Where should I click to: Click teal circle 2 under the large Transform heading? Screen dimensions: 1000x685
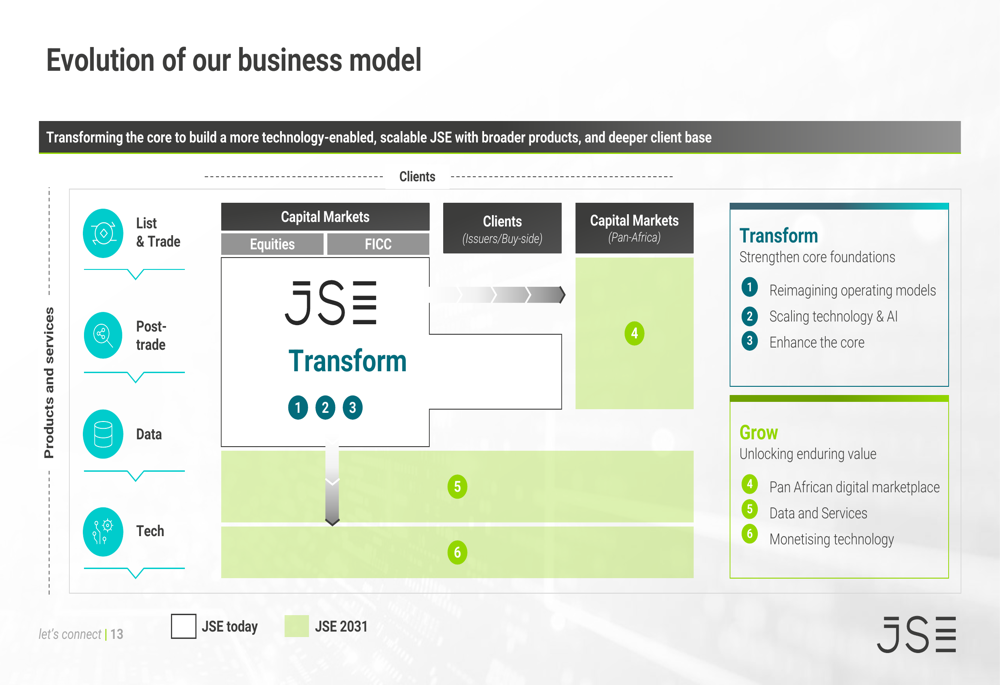point(325,408)
